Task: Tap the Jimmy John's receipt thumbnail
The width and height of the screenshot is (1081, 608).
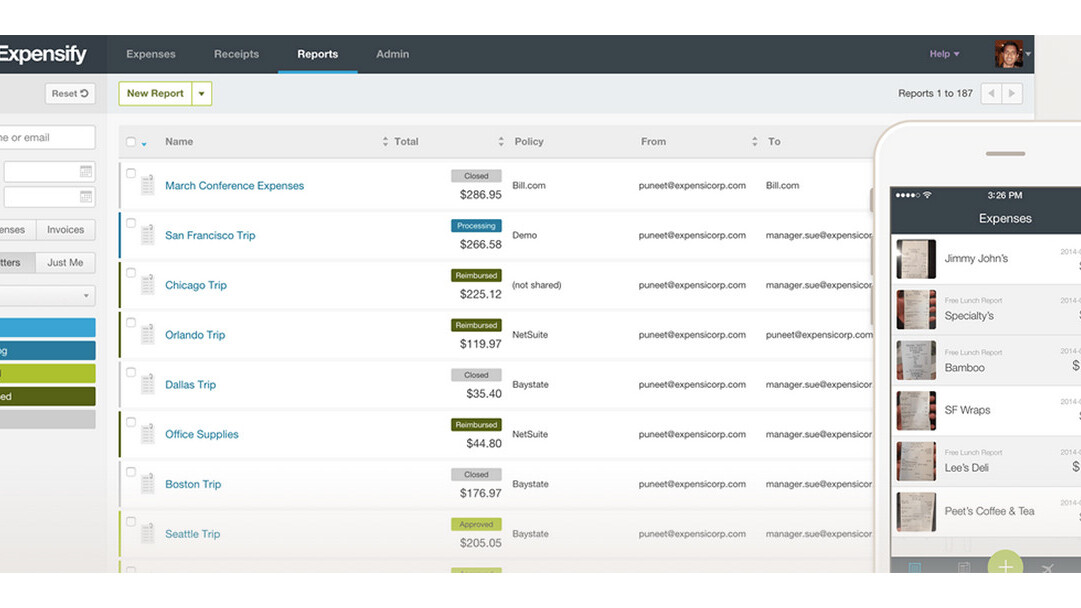Action: [x=916, y=259]
